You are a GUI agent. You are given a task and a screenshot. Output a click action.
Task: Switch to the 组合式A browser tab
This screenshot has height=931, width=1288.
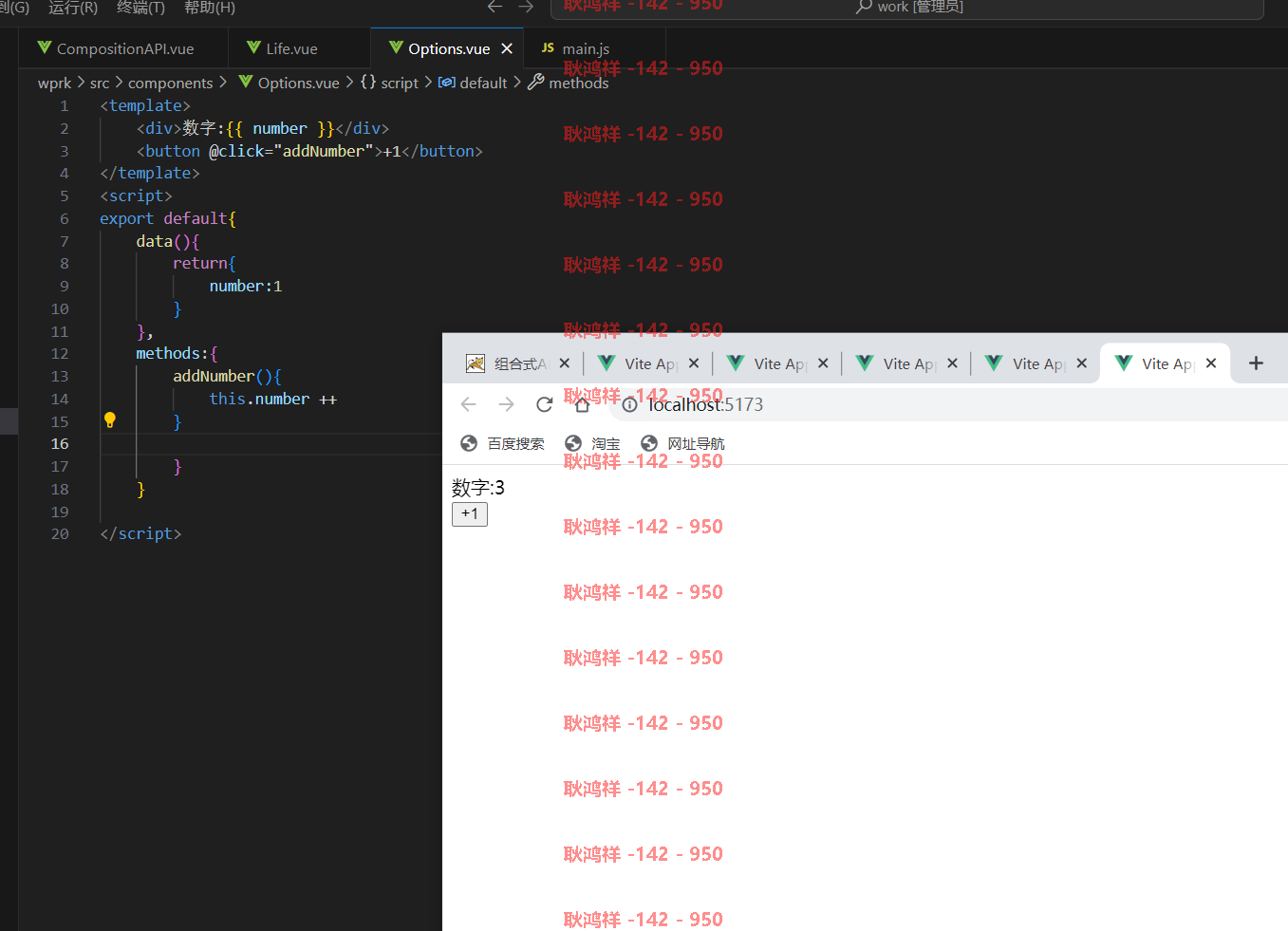[518, 363]
